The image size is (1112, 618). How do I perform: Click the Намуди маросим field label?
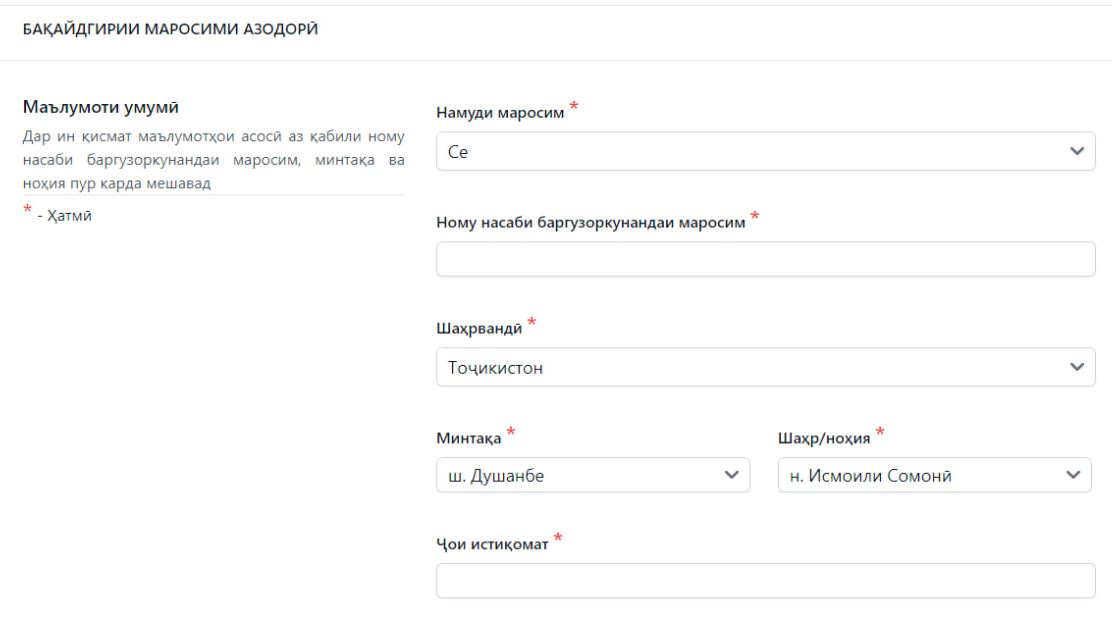(x=501, y=113)
